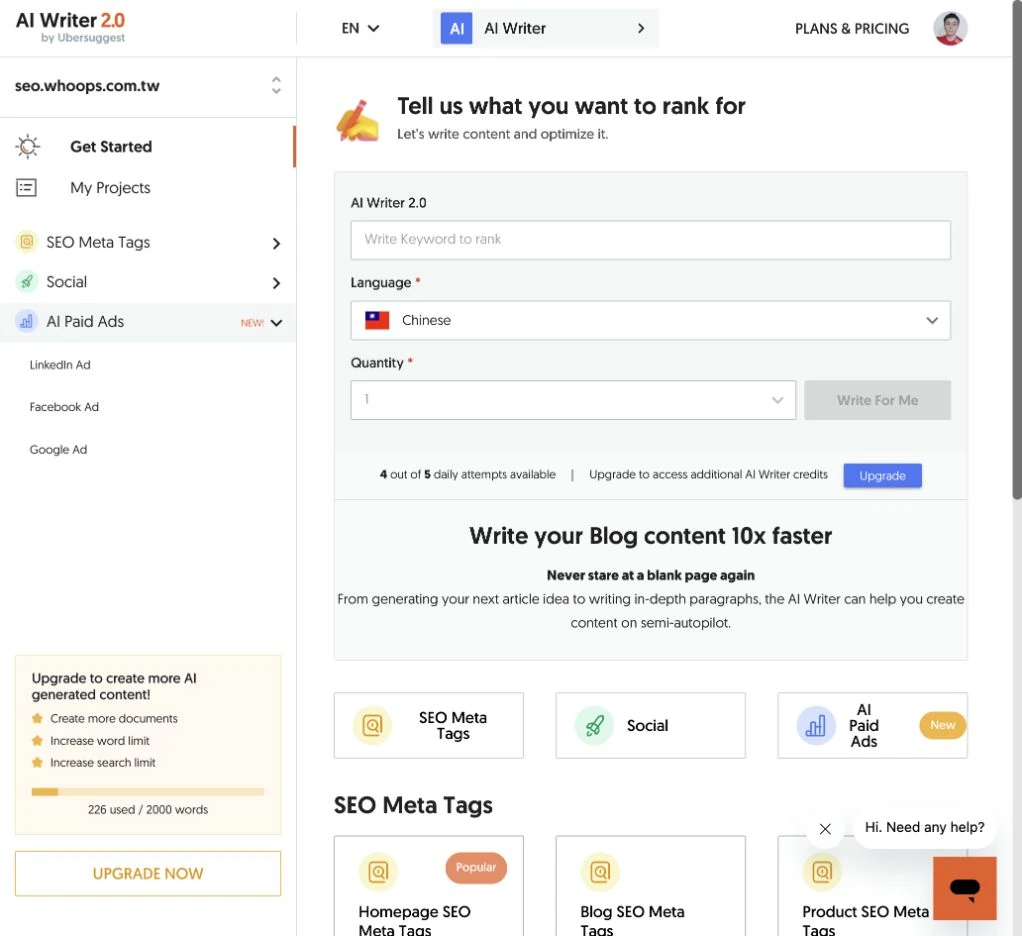Open the Social category card
1022x936 pixels.
click(650, 725)
